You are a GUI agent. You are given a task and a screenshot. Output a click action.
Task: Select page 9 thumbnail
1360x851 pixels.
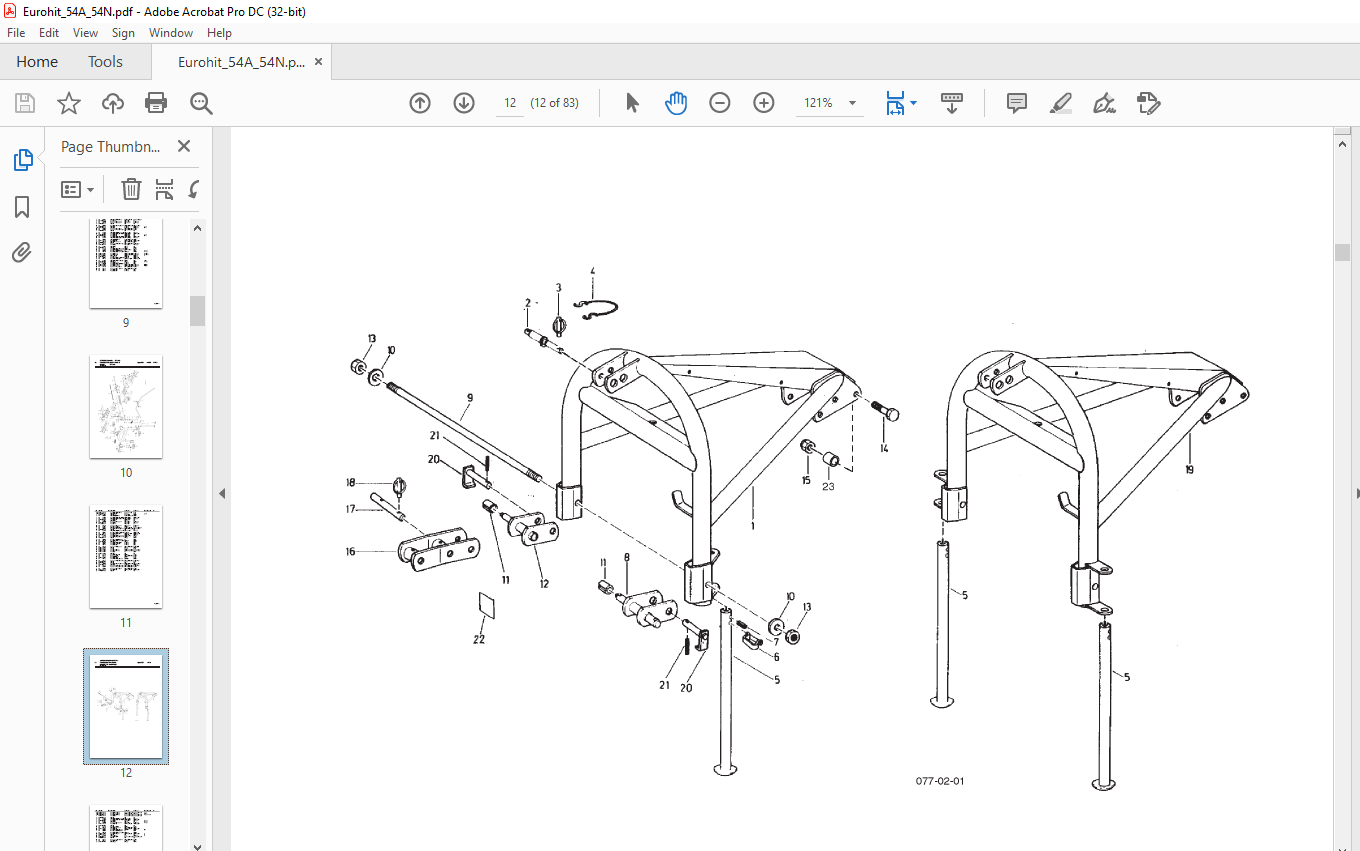(126, 263)
